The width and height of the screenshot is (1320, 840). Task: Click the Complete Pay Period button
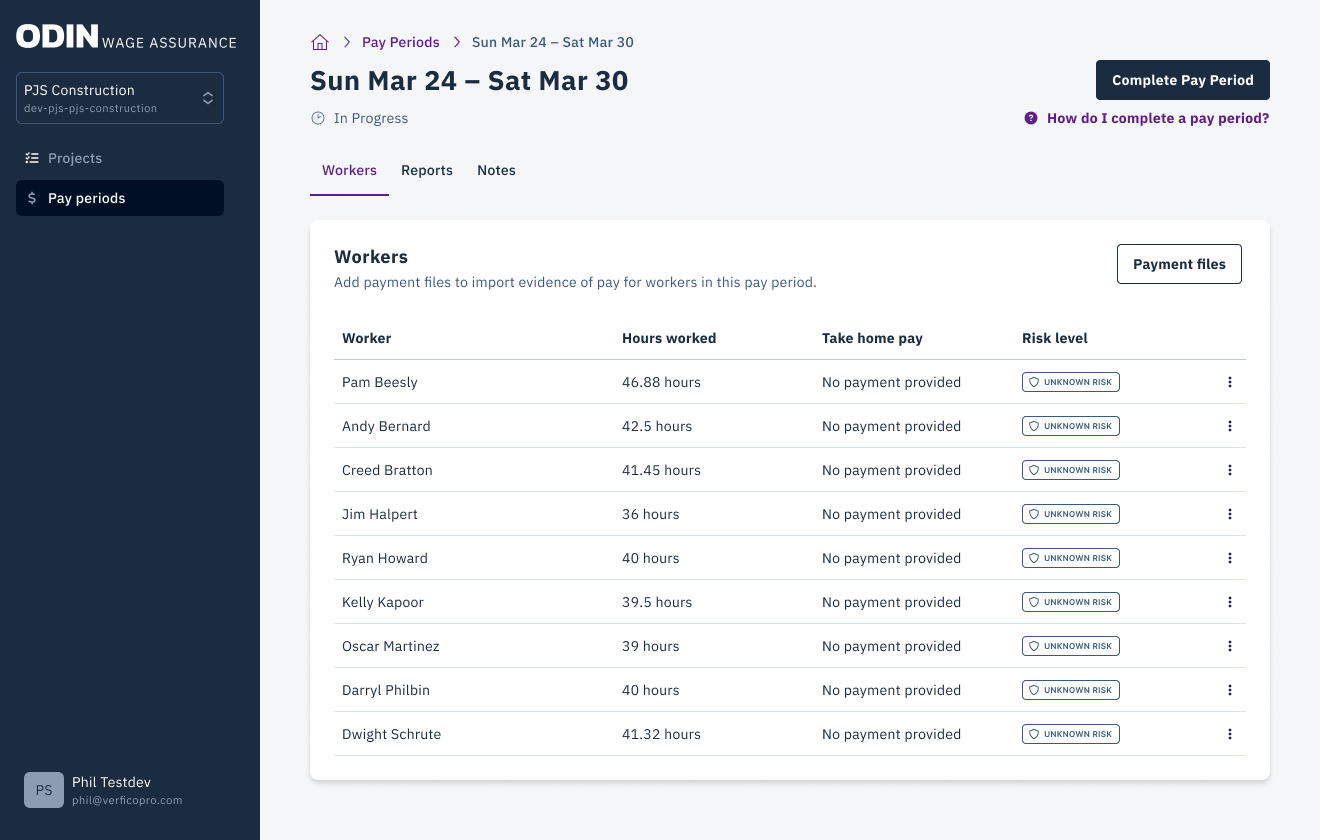[1182, 80]
